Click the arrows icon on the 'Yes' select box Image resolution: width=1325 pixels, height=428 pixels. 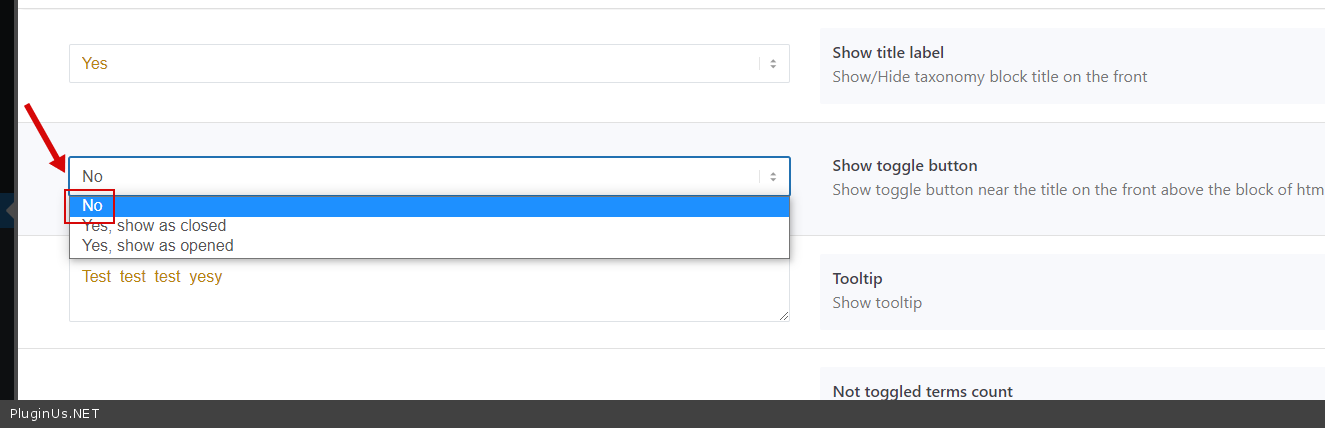point(772,64)
